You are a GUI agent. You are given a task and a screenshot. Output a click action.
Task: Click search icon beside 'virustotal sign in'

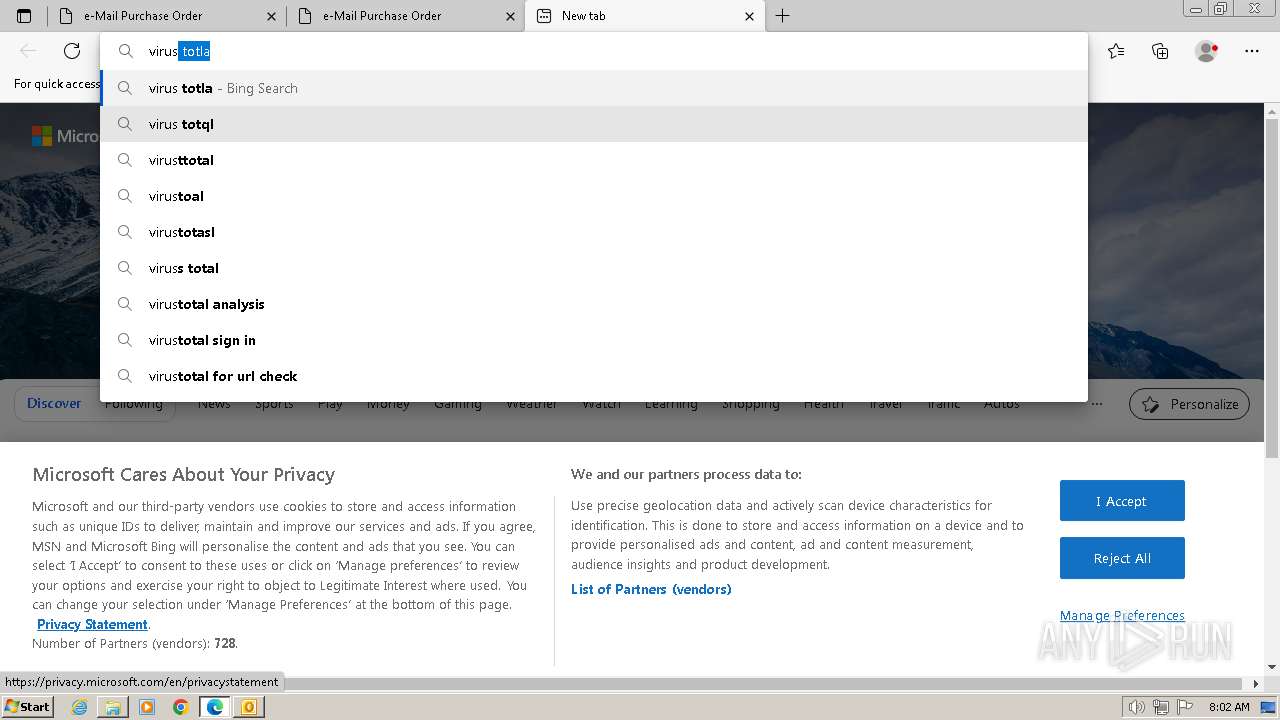[125, 340]
